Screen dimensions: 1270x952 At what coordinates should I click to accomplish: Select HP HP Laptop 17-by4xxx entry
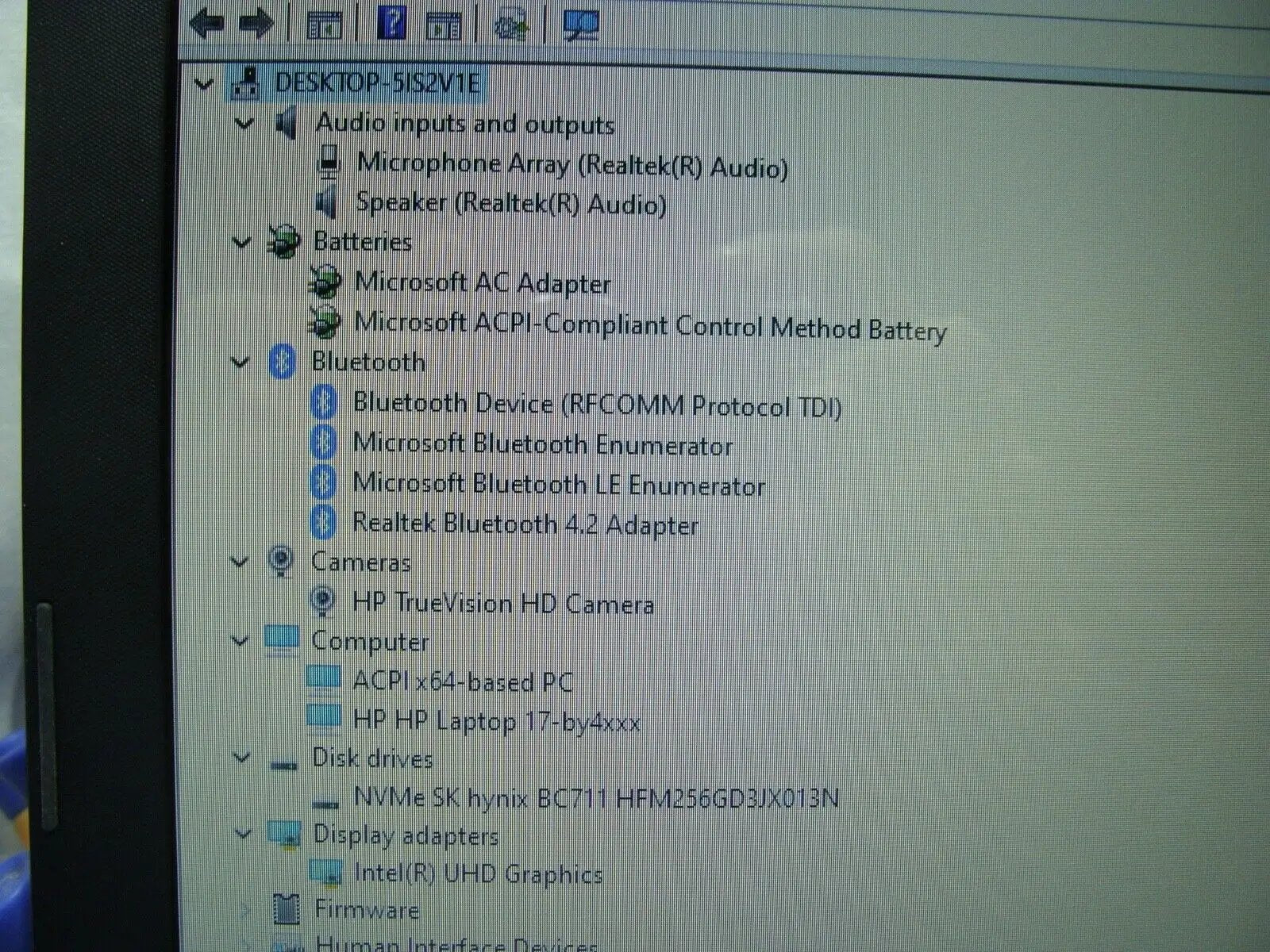pos(496,720)
